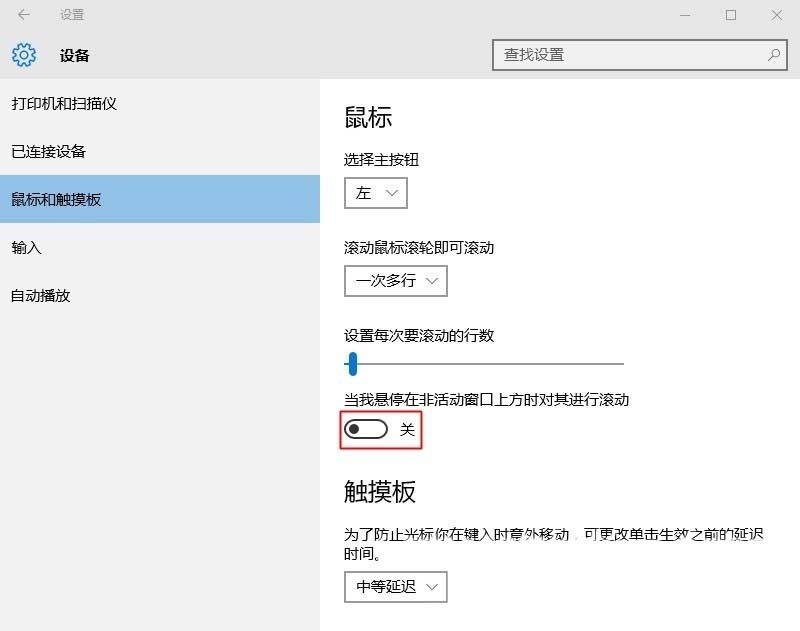Select 已连接设备 in the sidebar

(49, 152)
